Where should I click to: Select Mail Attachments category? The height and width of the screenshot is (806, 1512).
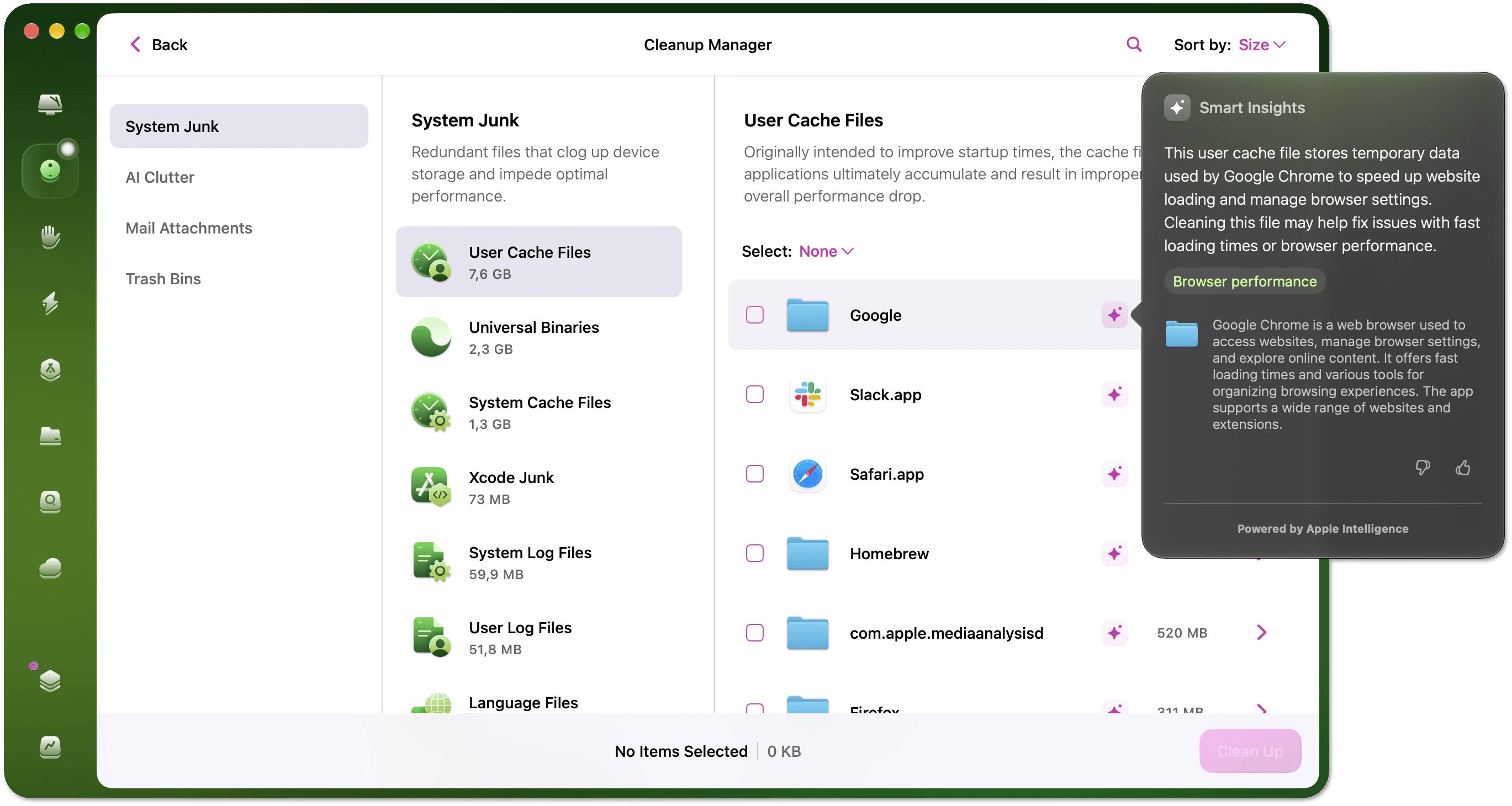point(239,228)
